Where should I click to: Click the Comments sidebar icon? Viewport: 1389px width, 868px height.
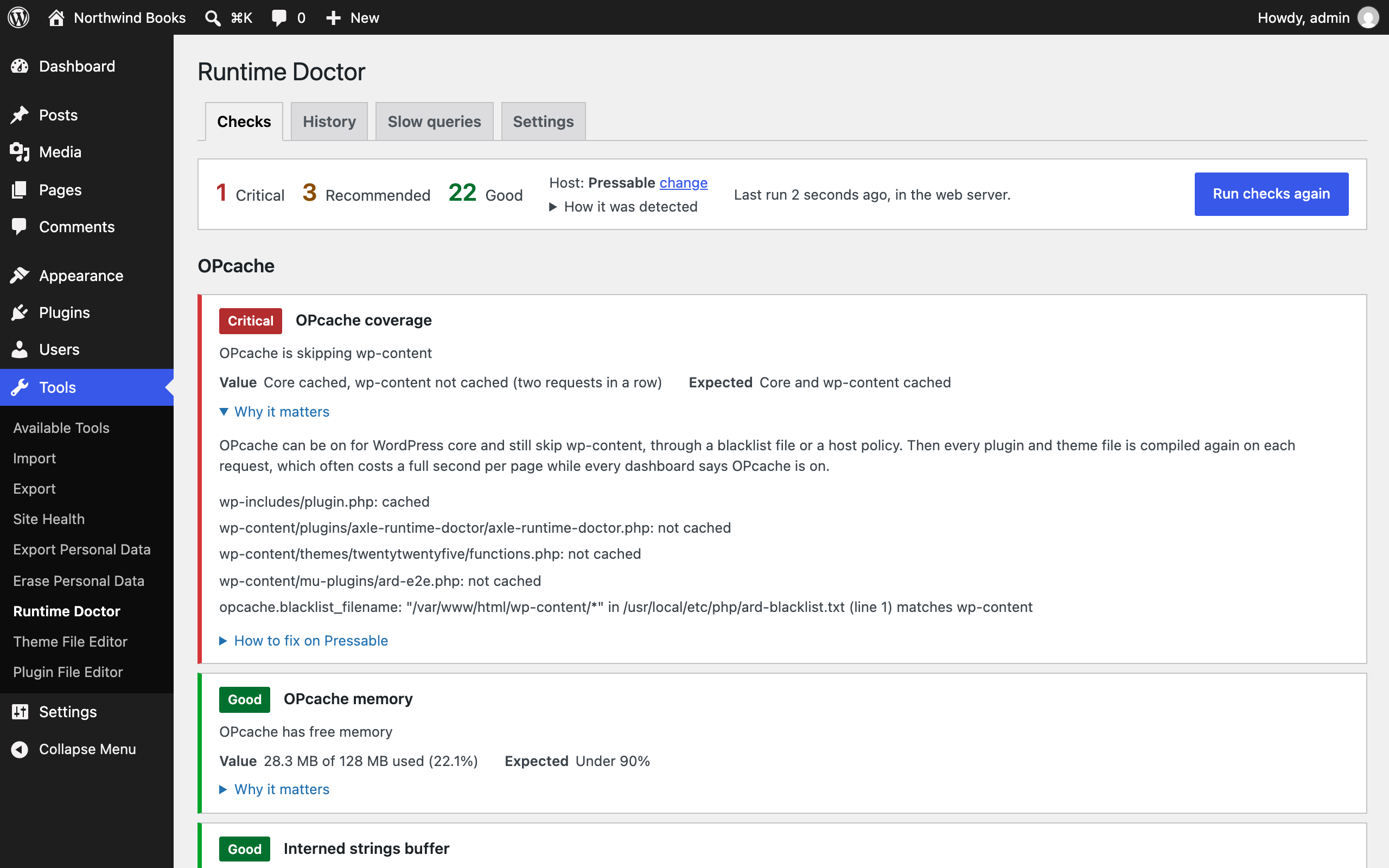[20, 227]
